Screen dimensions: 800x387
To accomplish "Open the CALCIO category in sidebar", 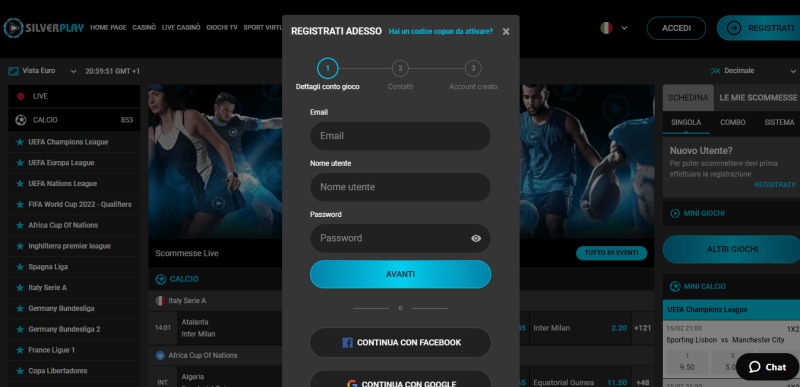I will 74,120.
